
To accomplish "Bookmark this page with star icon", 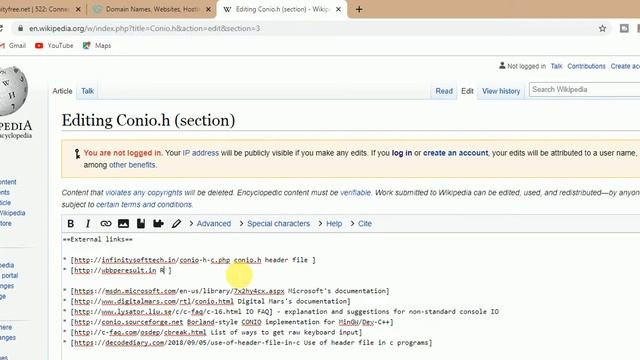I will click(602, 29).
